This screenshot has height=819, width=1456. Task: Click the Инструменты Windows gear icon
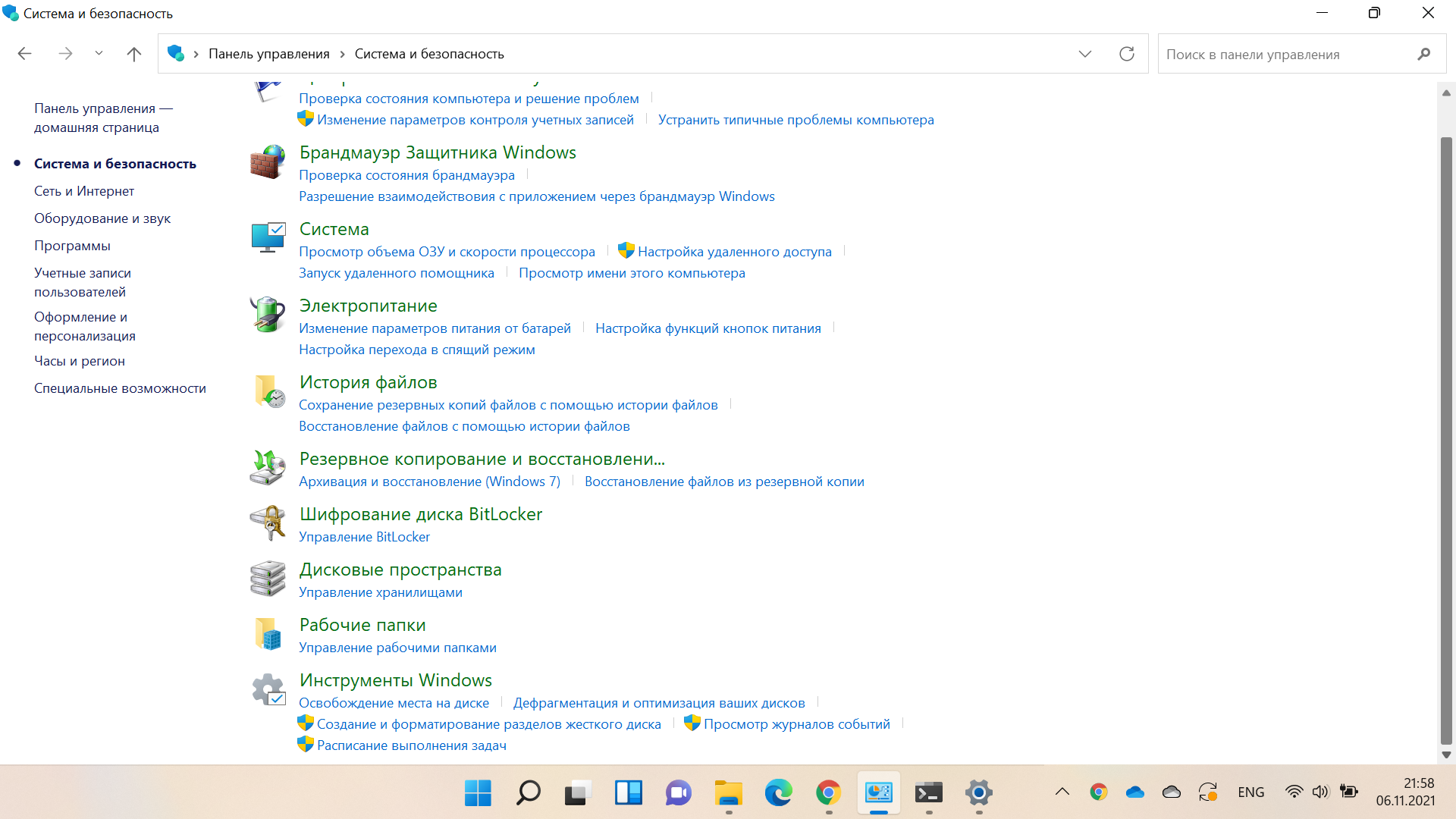tap(268, 689)
